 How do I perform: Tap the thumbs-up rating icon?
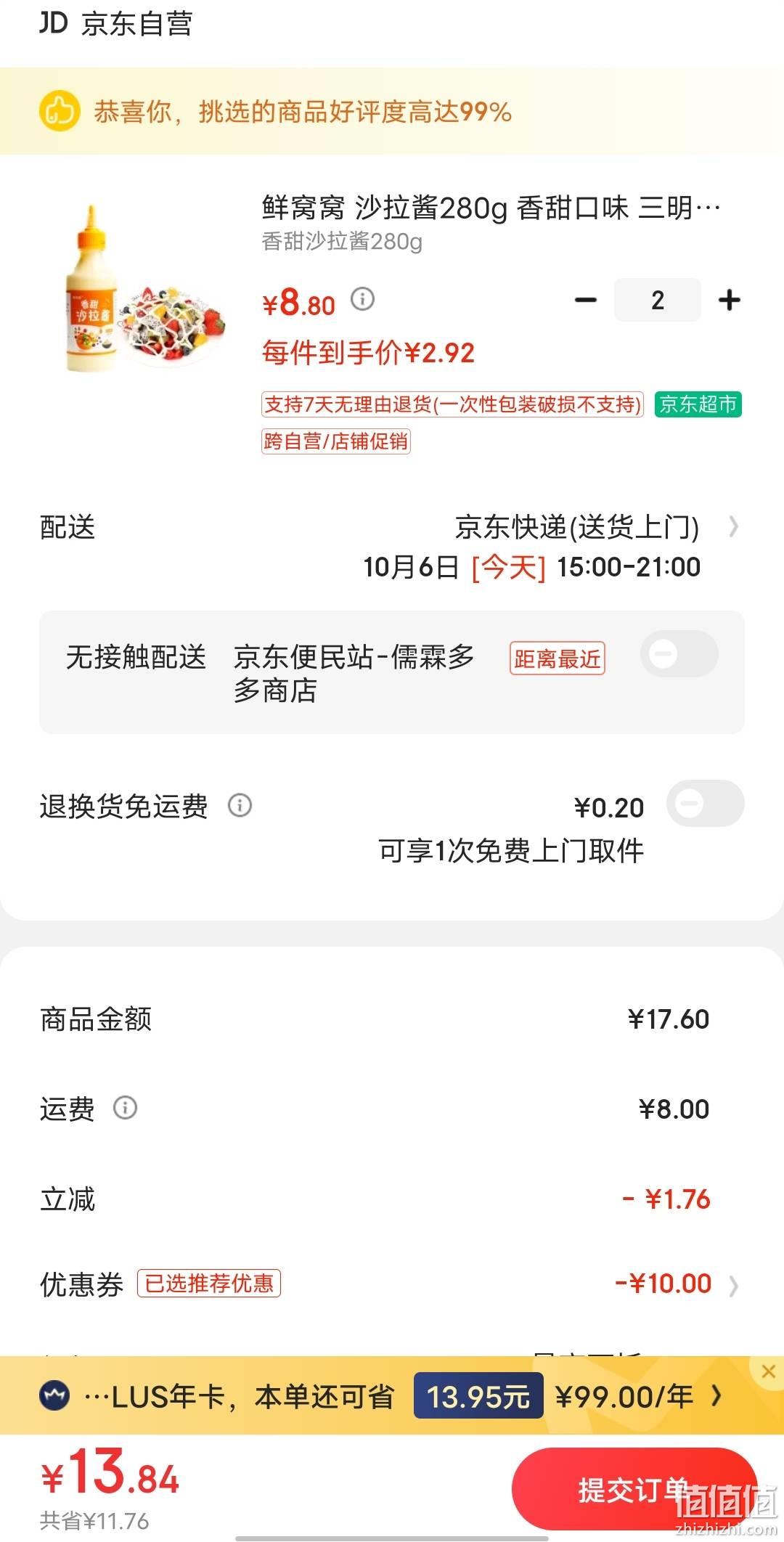coord(59,111)
